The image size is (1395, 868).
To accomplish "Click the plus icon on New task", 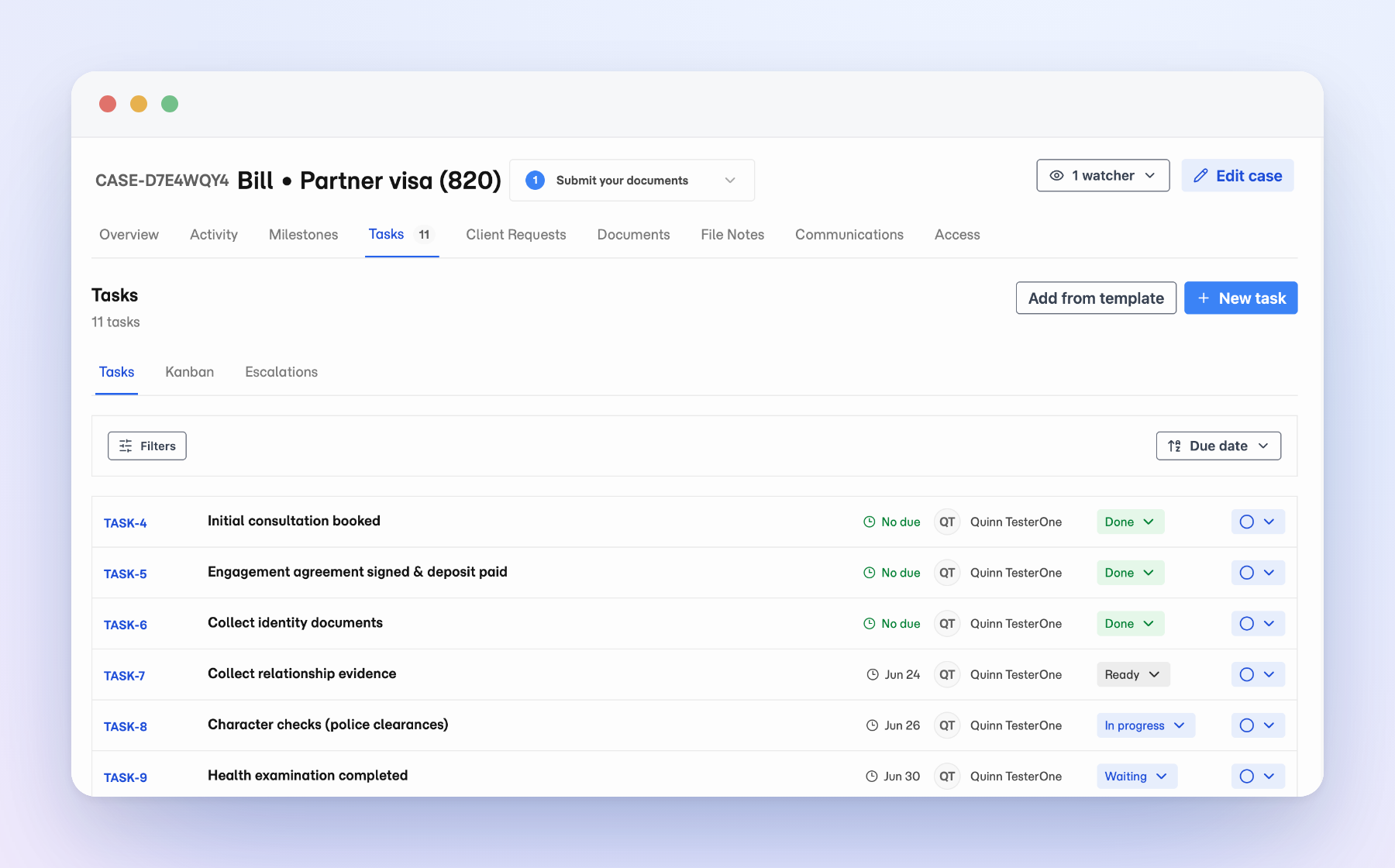I will click(x=1204, y=298).
